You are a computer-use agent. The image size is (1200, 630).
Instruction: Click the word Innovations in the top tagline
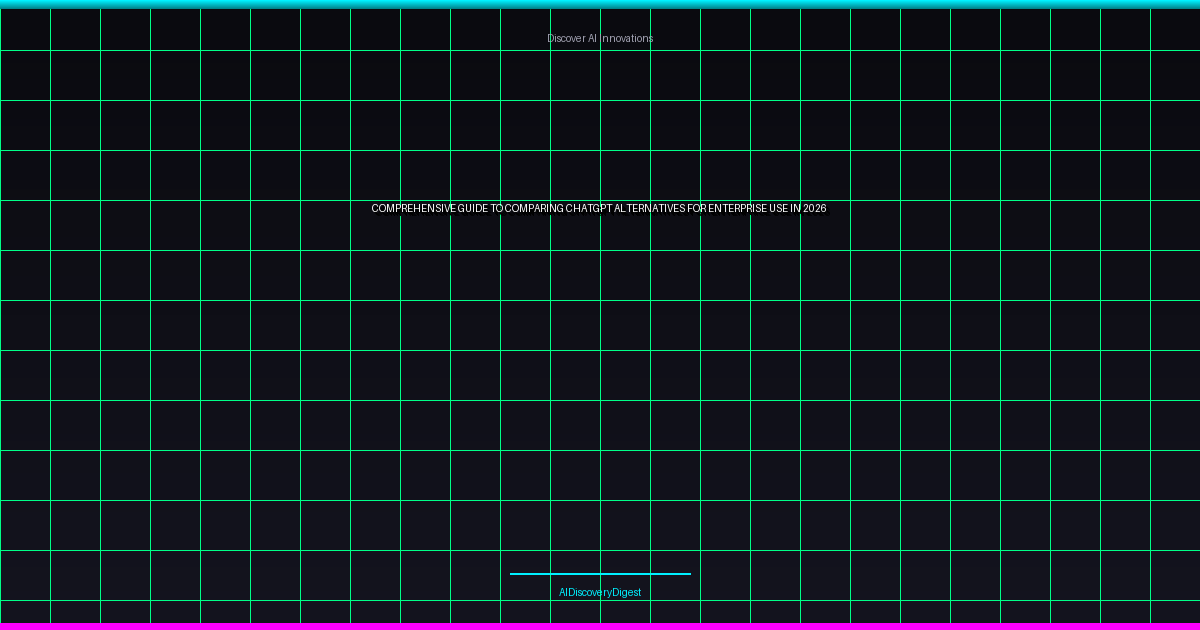(x=627, y=38)
